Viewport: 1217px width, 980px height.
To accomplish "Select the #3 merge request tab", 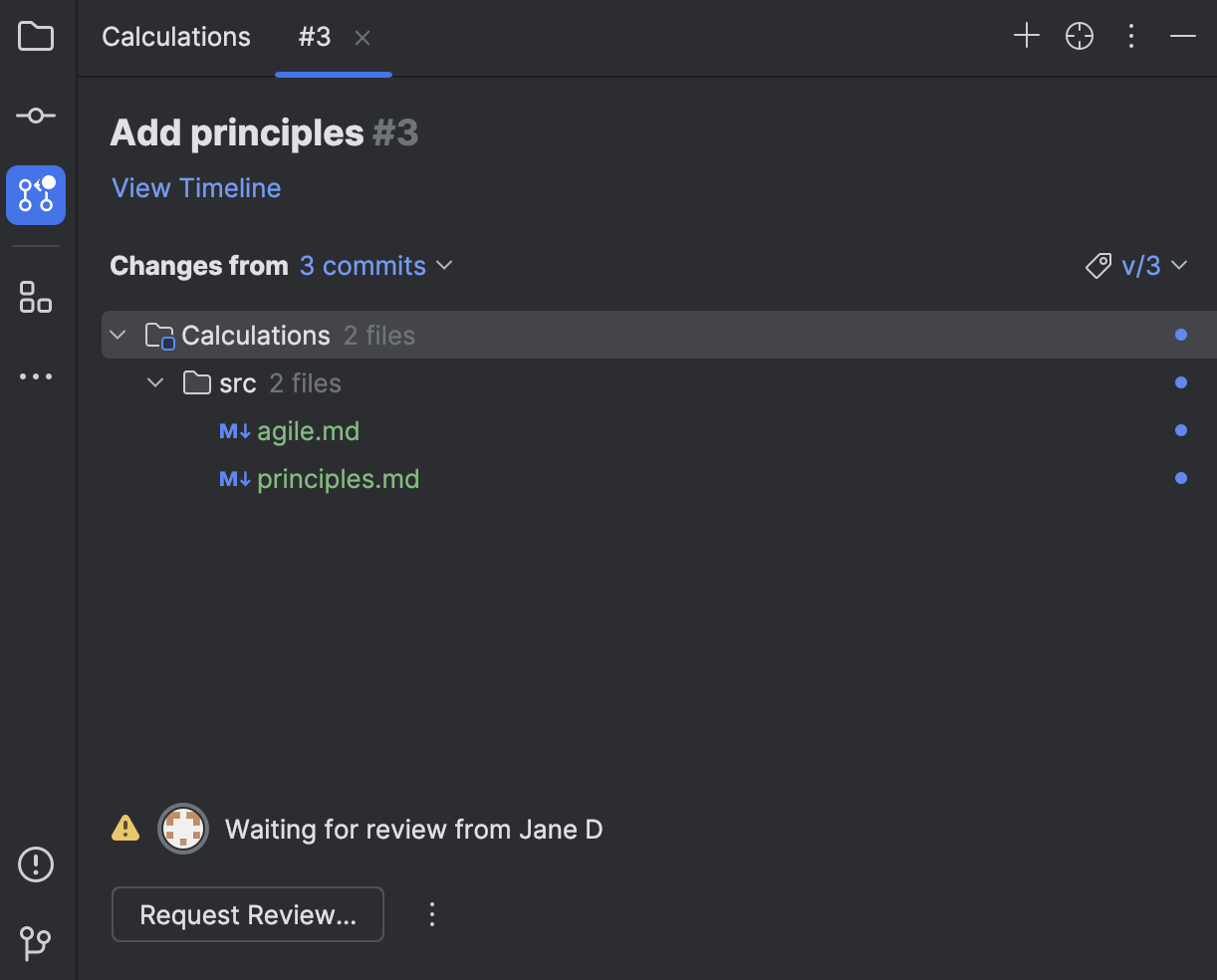I will point(315,36).
